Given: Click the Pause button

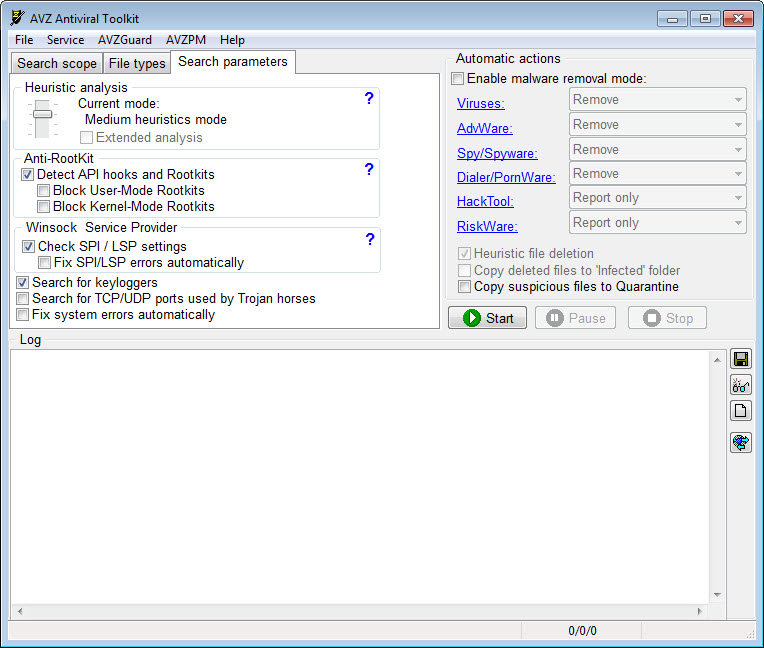Looking at the screenshot, I should (x=575, y=318).
